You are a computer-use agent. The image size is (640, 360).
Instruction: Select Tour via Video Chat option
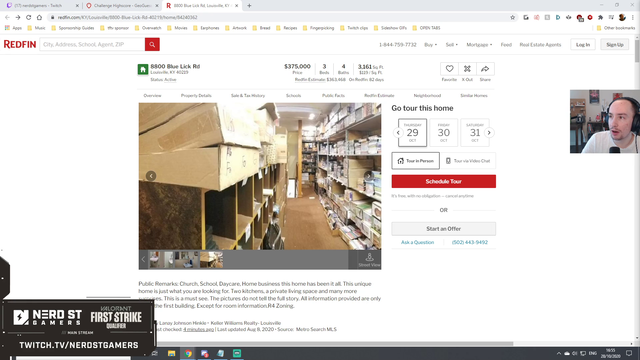[468, 161]
